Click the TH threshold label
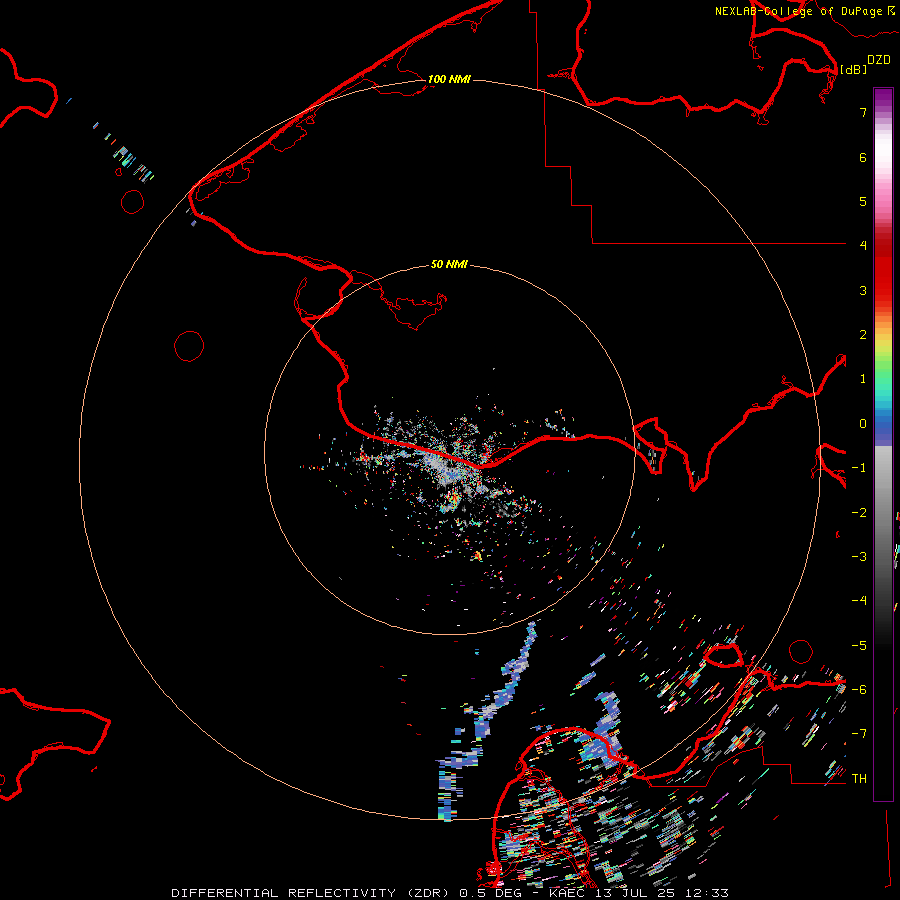This screenshot has width=900, height=900. 859,779
